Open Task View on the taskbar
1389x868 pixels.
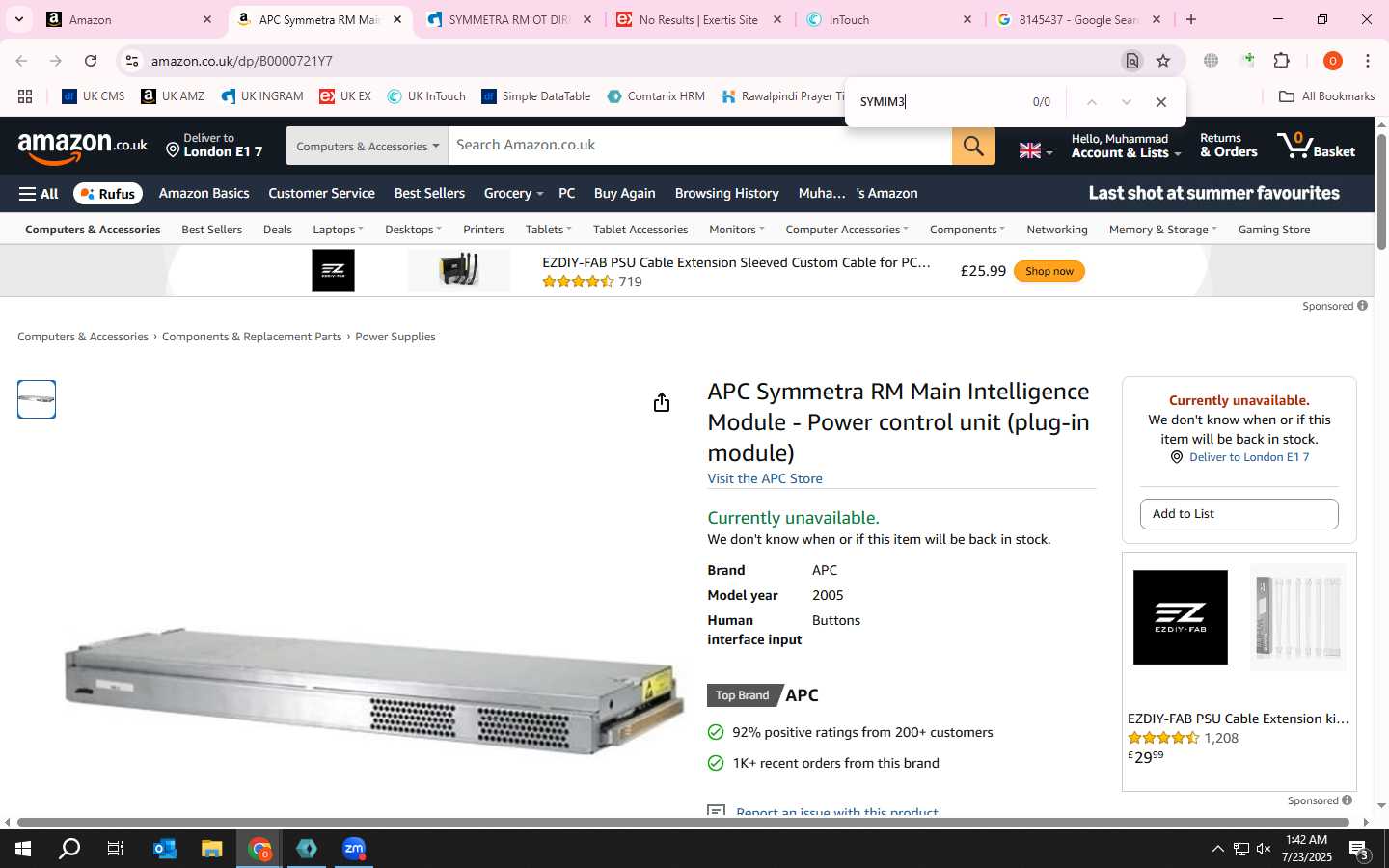(116, 849)
